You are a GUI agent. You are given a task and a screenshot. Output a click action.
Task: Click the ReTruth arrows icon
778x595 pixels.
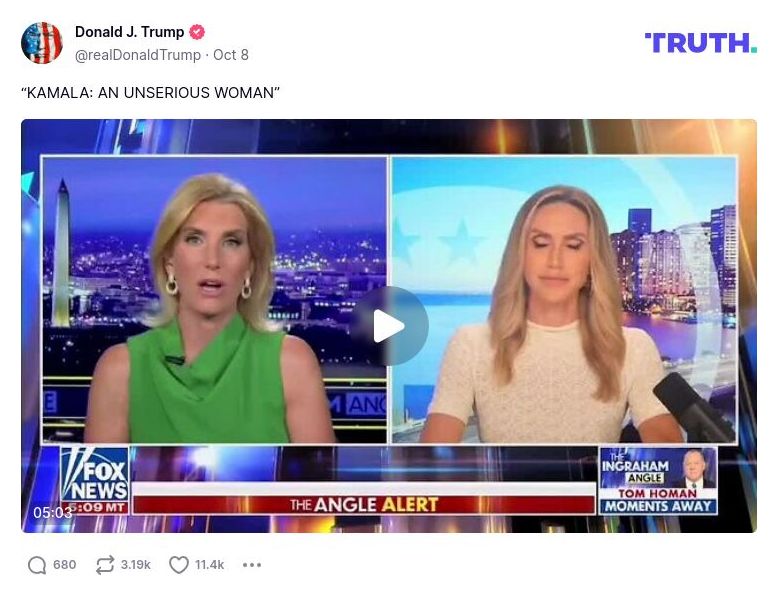point(105,565)
